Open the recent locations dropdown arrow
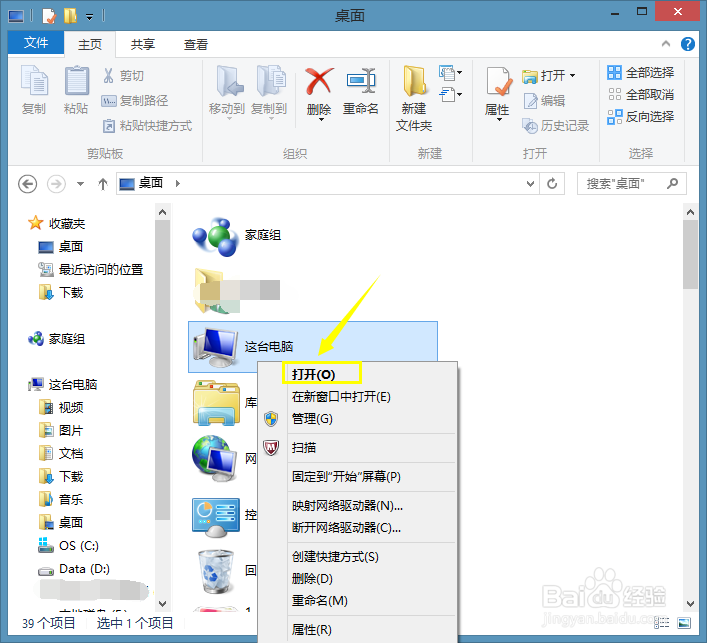This screenshot has width=707, height=643. pyautogui.click(x=80, y=184)
